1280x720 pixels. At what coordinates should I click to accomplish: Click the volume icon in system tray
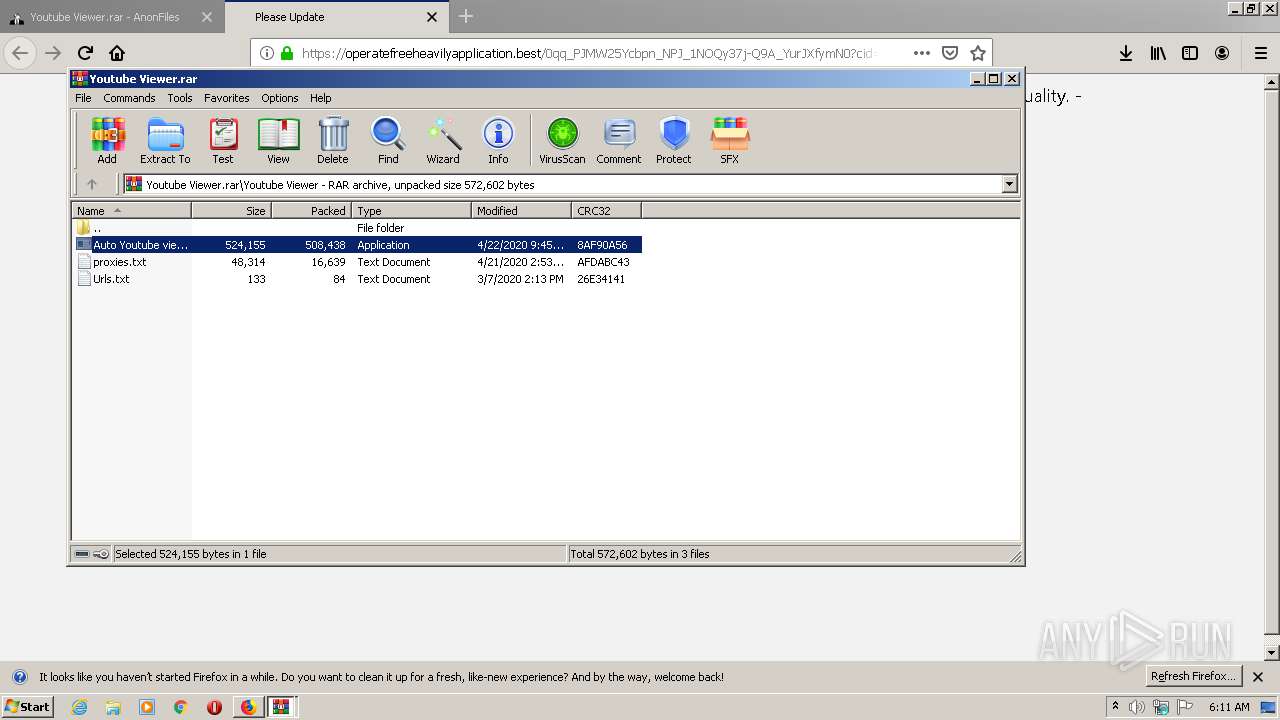[1138, 707]
